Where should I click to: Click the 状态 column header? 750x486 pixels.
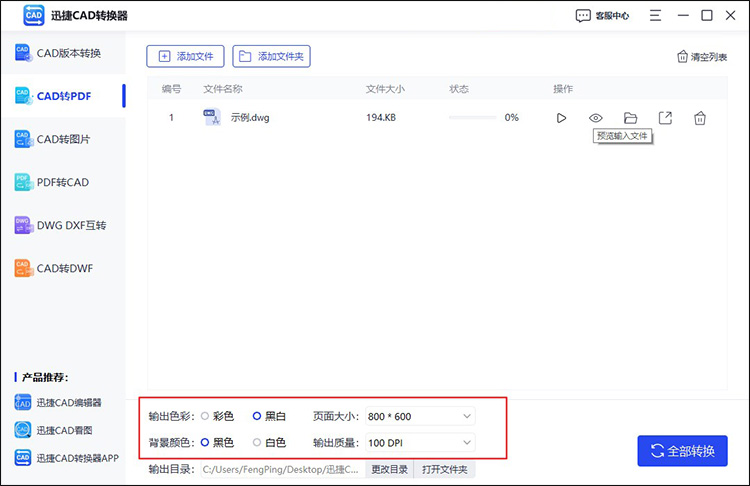pos(459,89)
